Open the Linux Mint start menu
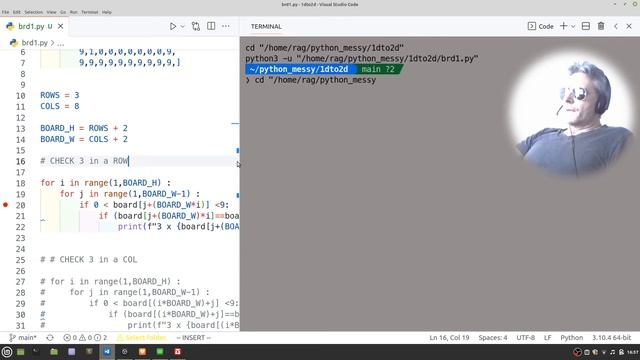Screen dimensions: 640x360 click(7, 352)
